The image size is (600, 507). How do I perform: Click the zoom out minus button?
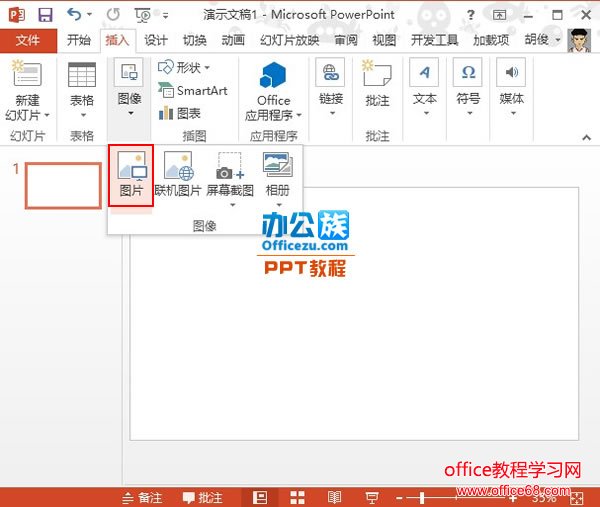point(399,498)
